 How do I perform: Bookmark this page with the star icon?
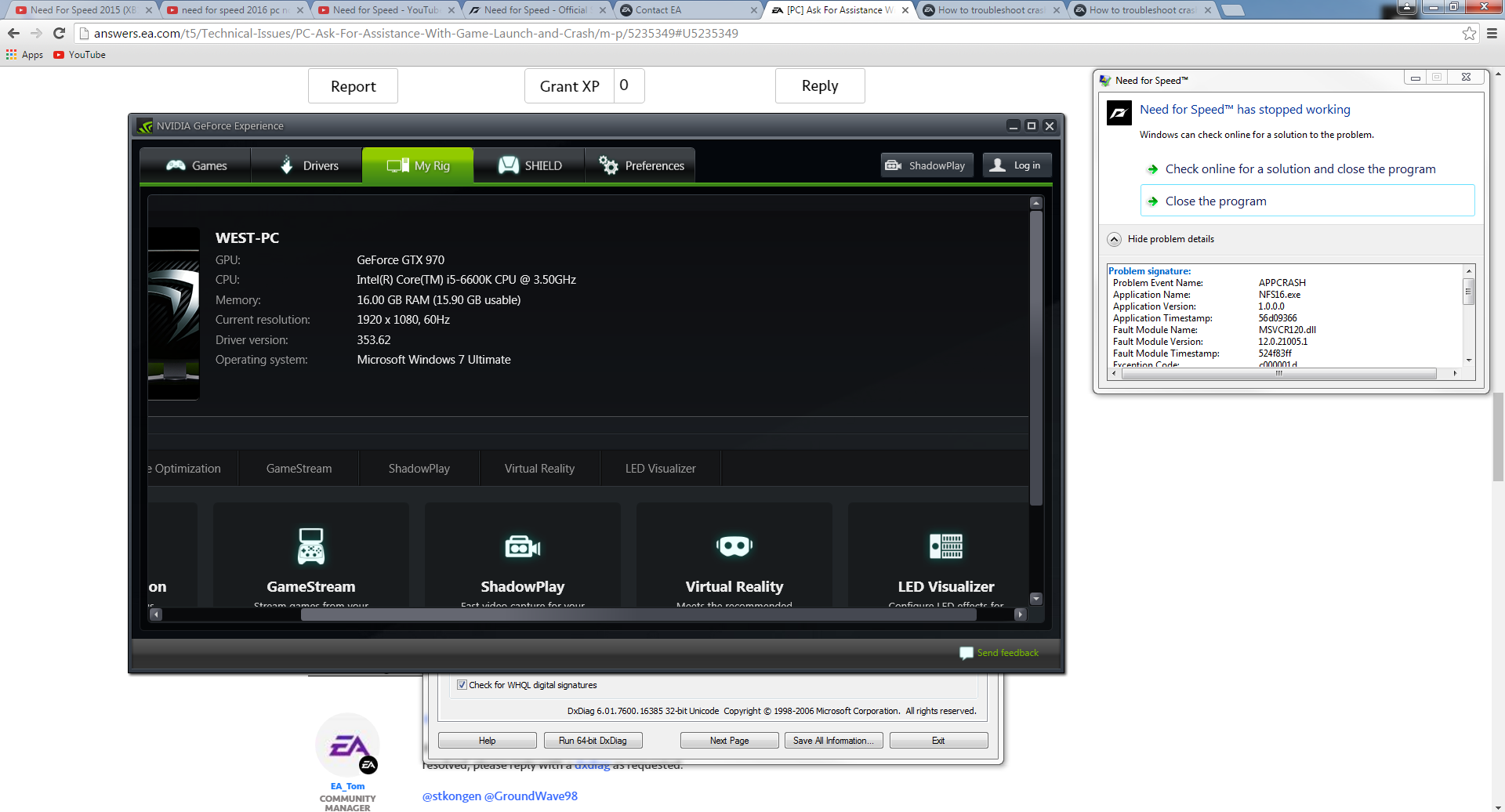coord(1469,33)
